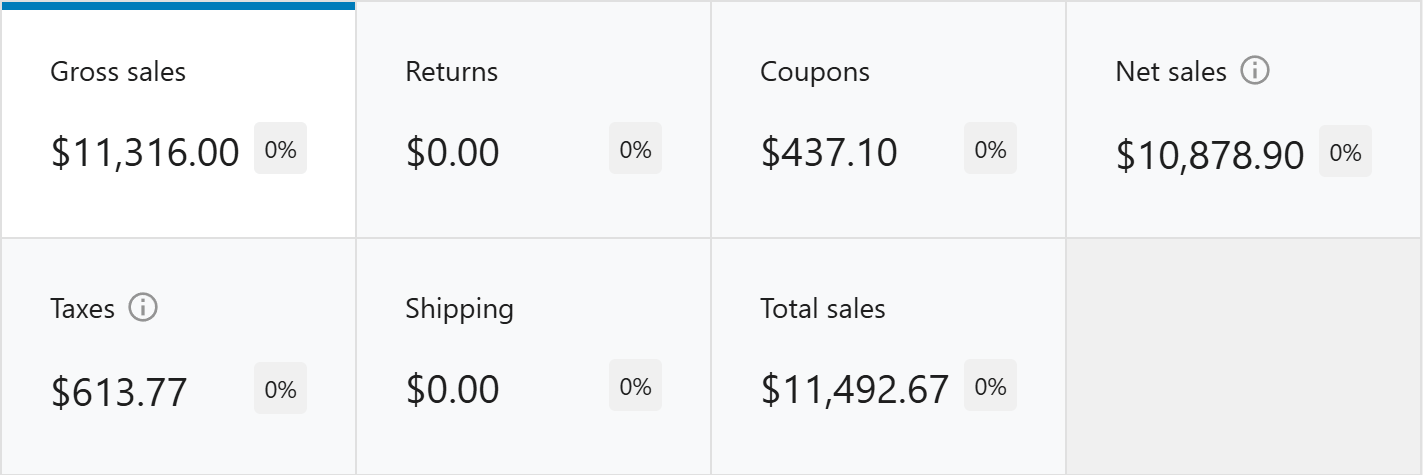Switch to the Net sales tile

pyautogui.click(x=1244, y=120)
